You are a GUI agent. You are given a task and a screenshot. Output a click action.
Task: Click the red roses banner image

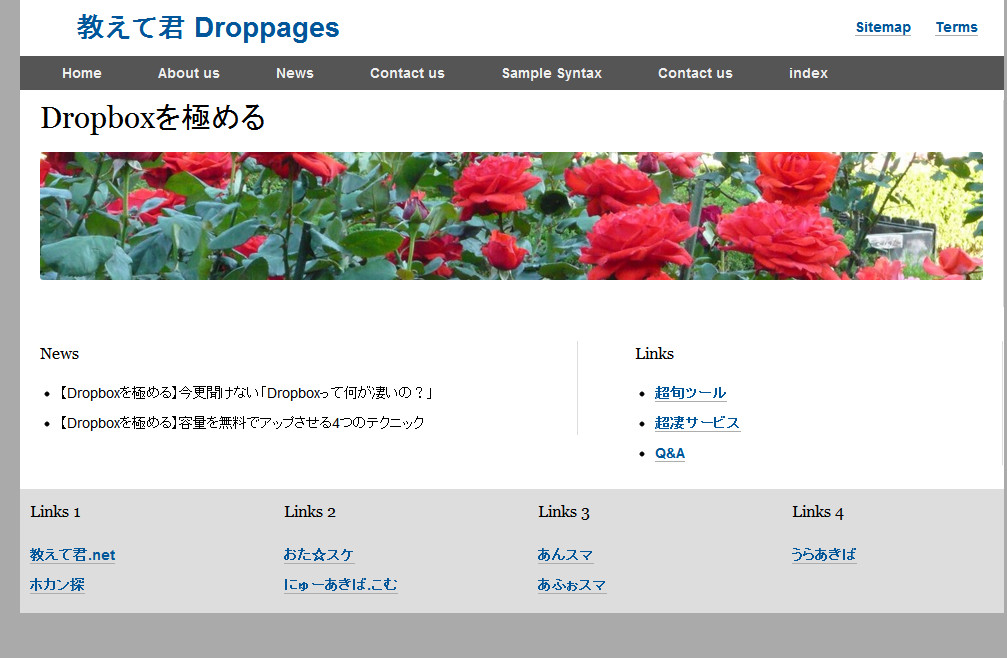click(511, 216)
